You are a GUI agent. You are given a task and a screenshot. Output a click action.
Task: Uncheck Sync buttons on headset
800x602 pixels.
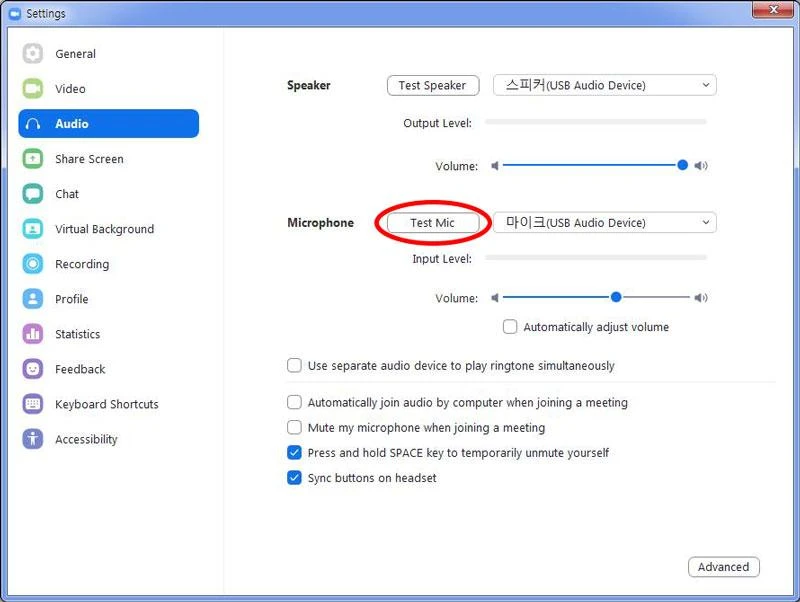294,478
